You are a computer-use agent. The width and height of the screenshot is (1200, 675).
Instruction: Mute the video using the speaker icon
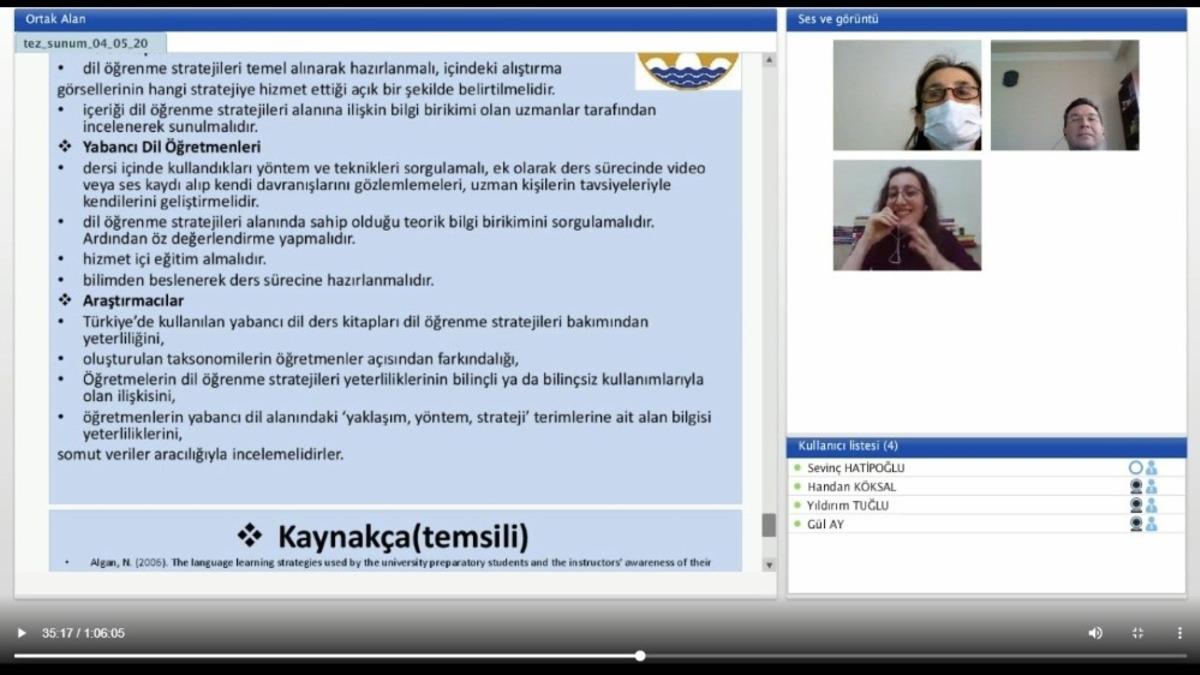[1096, 633]
